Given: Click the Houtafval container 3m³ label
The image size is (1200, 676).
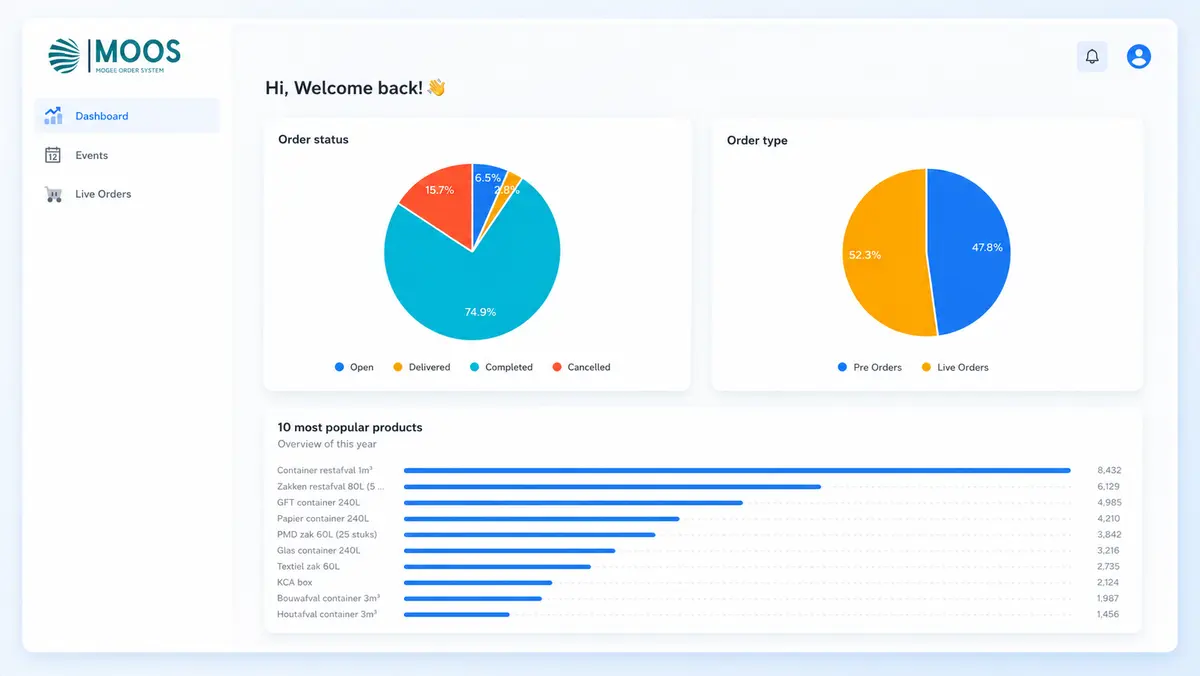Looking at the screenshot, I should tap(327, 614).
